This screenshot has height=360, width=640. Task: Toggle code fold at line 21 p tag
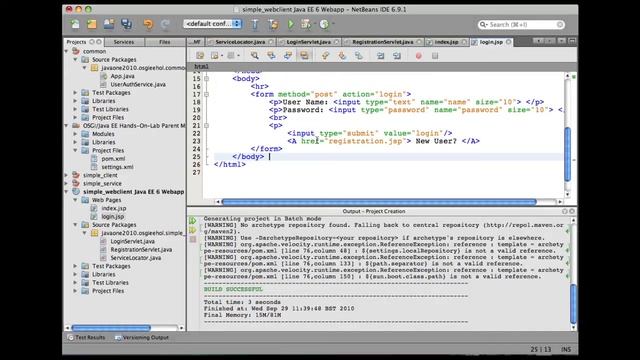[207, 125]
